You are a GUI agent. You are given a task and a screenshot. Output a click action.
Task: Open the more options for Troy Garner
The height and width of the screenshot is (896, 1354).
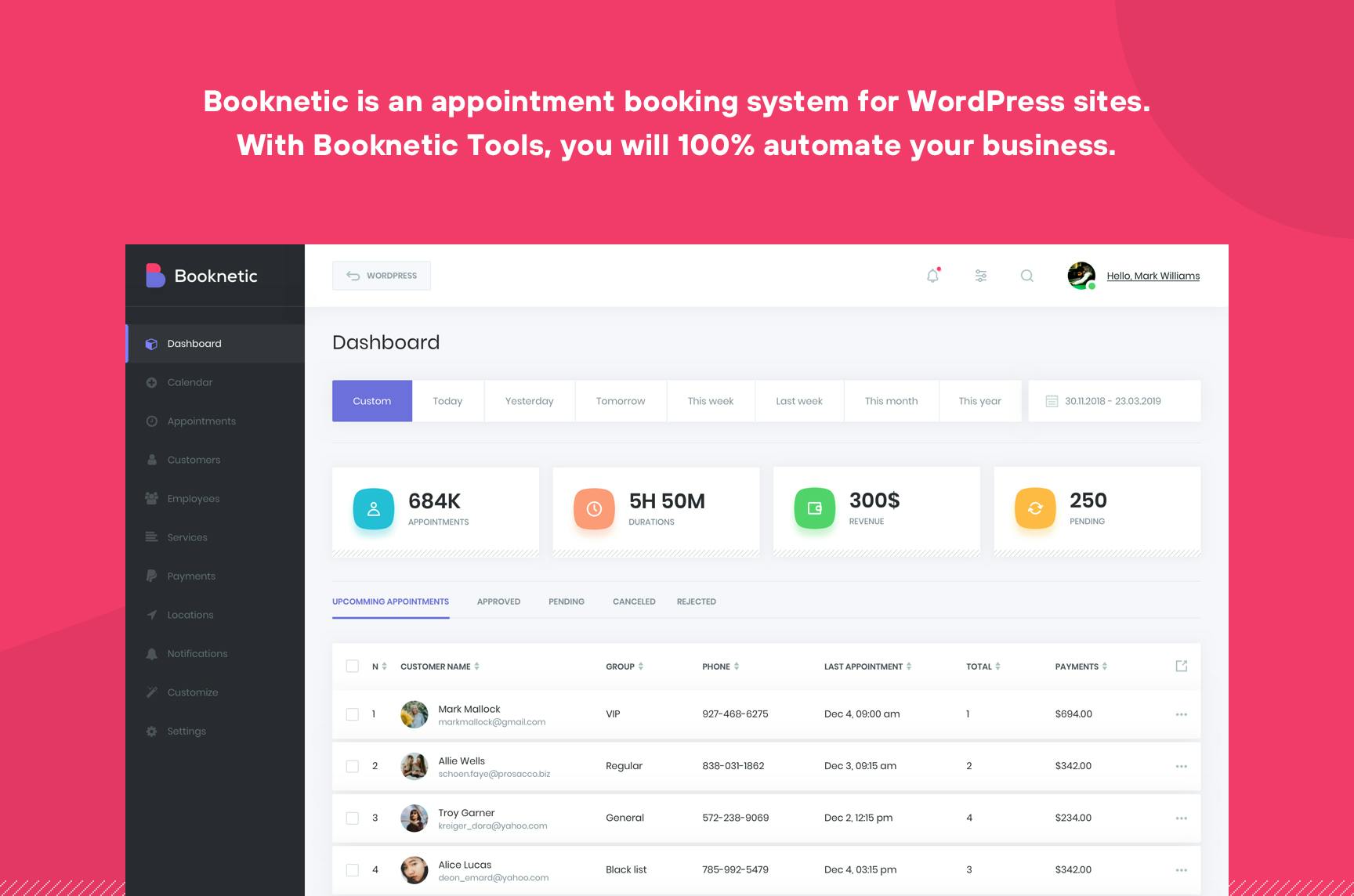[x=1182, y=818]
